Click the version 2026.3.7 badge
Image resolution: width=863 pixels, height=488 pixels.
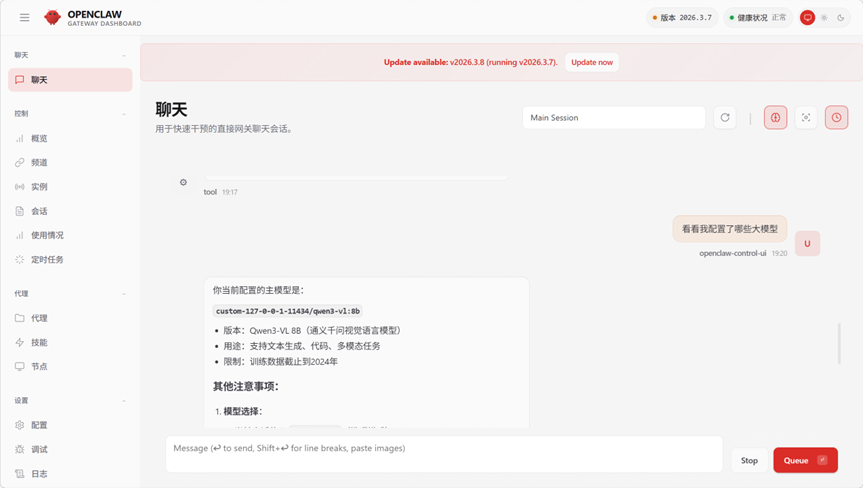682,18
